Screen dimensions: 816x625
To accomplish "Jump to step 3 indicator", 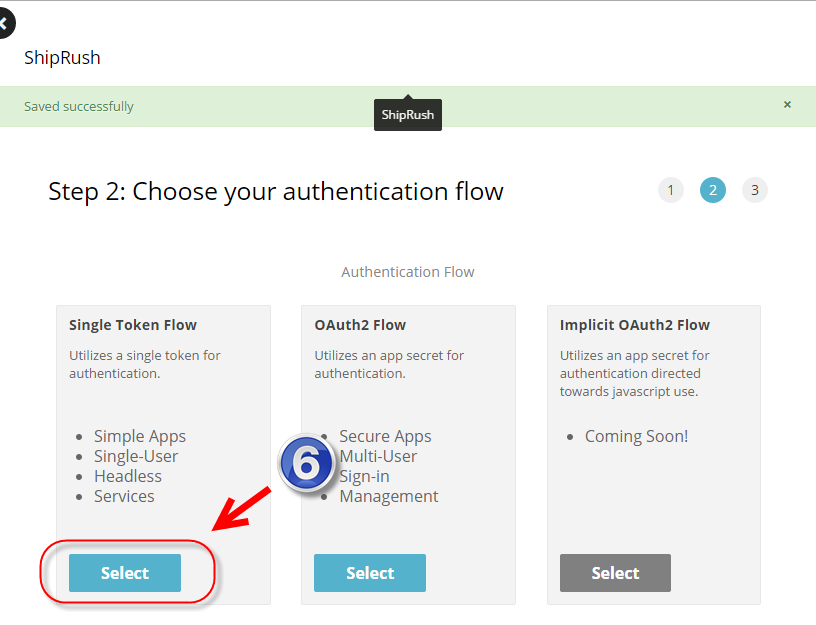I will [755, 190].
